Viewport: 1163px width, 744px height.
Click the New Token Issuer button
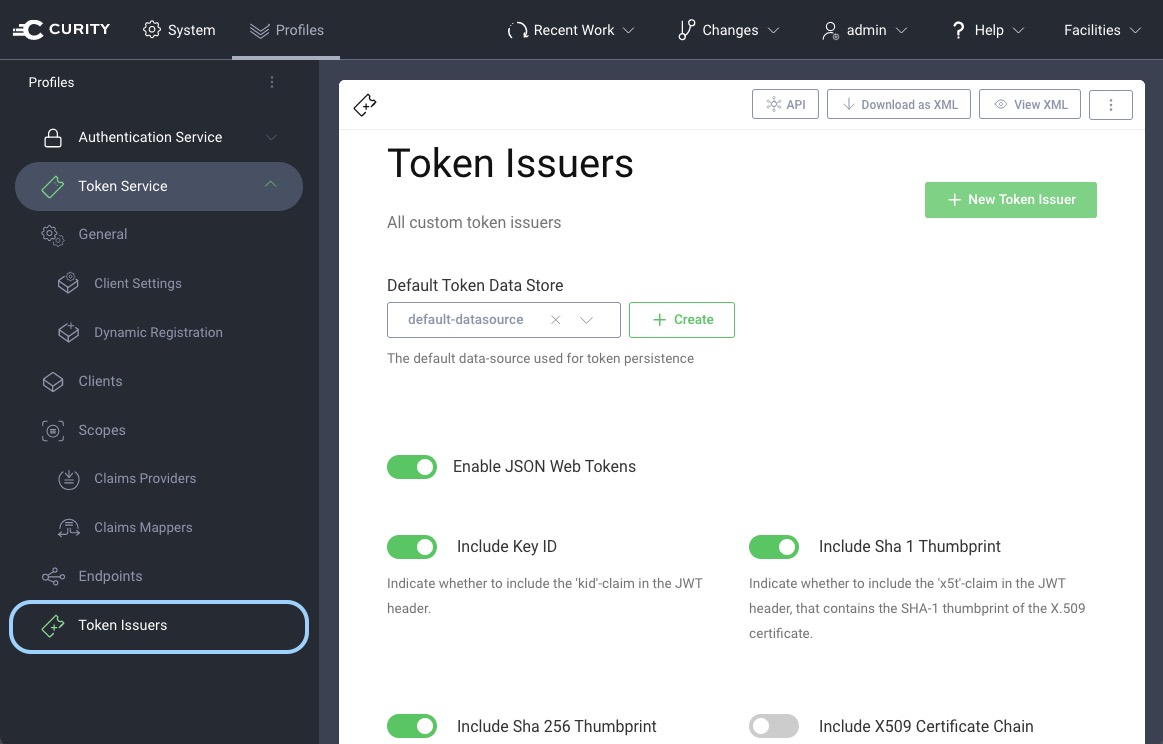coord(1010,199)
